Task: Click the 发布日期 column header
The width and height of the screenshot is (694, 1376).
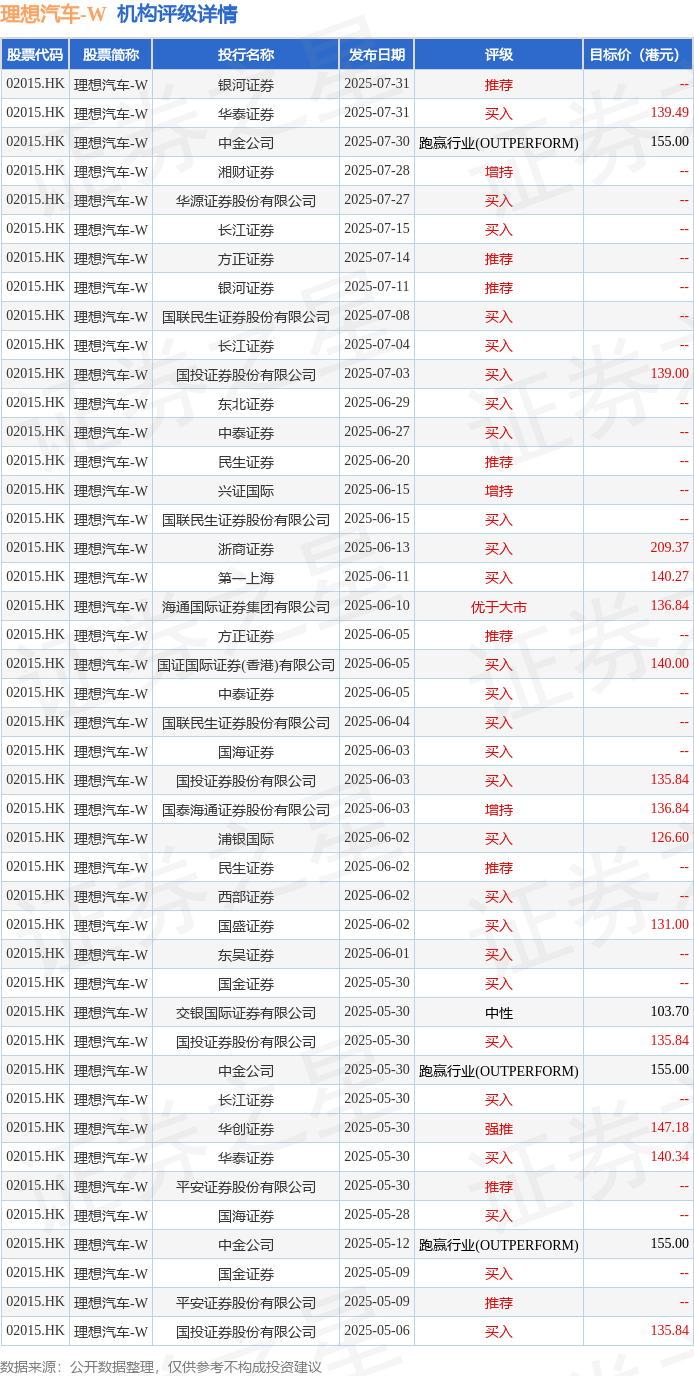Action: pos(377,55)
